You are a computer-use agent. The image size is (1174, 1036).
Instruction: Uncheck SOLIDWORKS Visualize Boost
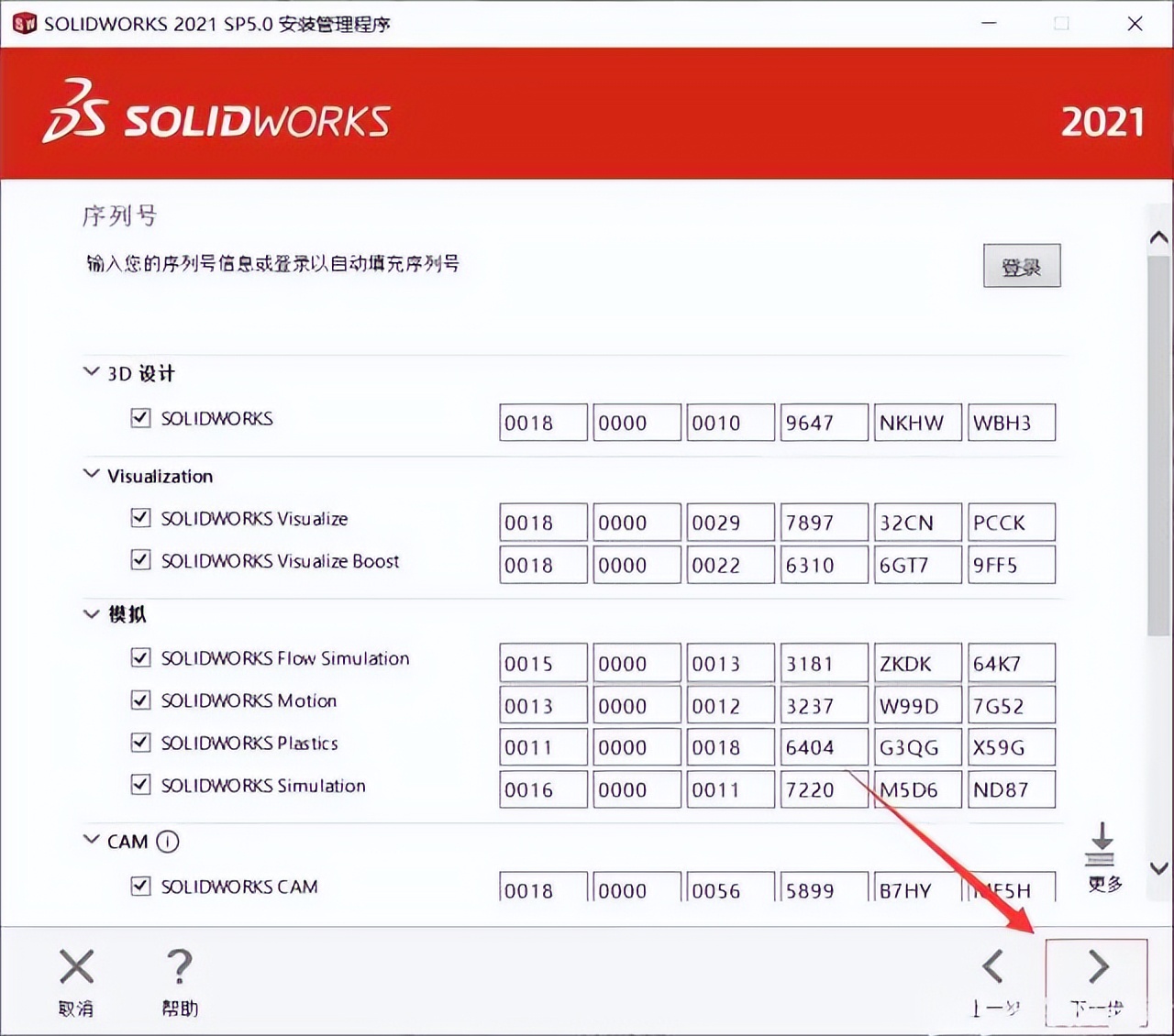(x=140, y=560)
